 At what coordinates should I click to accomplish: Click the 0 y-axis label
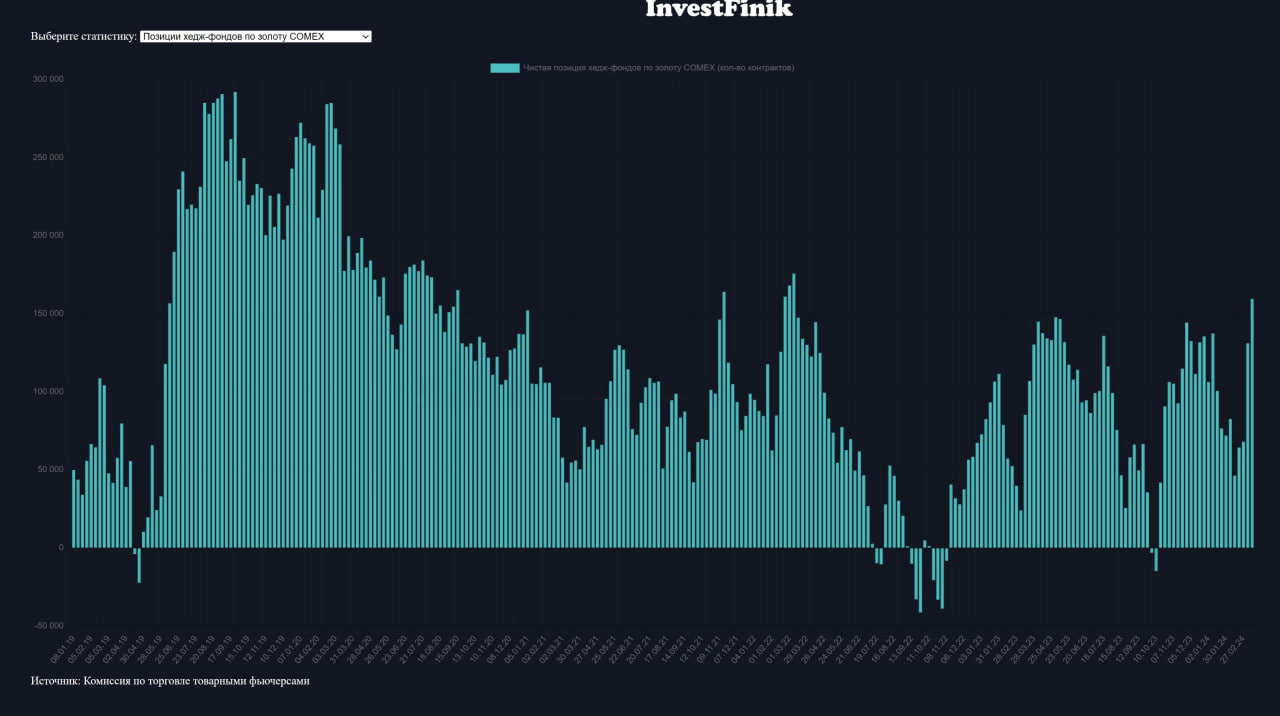[x=60, y=547]
